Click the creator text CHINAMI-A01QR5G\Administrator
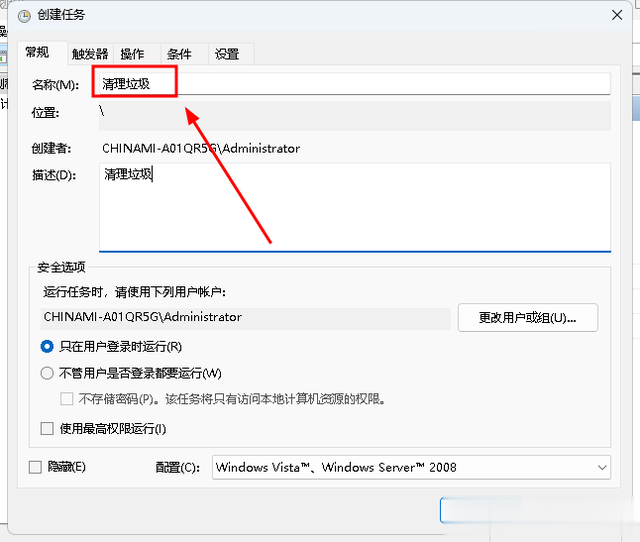 201,149
